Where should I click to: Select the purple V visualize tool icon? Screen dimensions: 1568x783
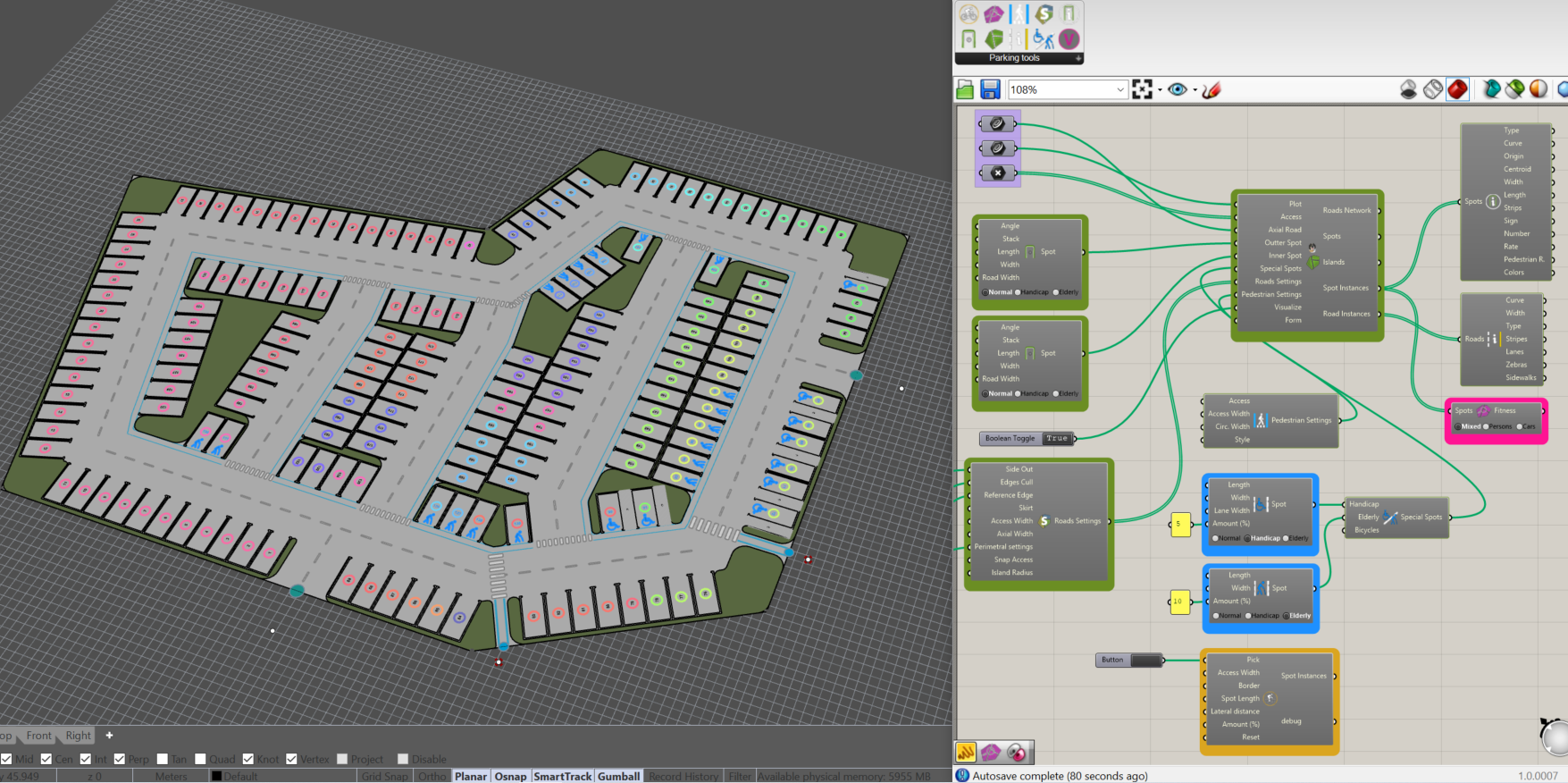coord(1069,39)
